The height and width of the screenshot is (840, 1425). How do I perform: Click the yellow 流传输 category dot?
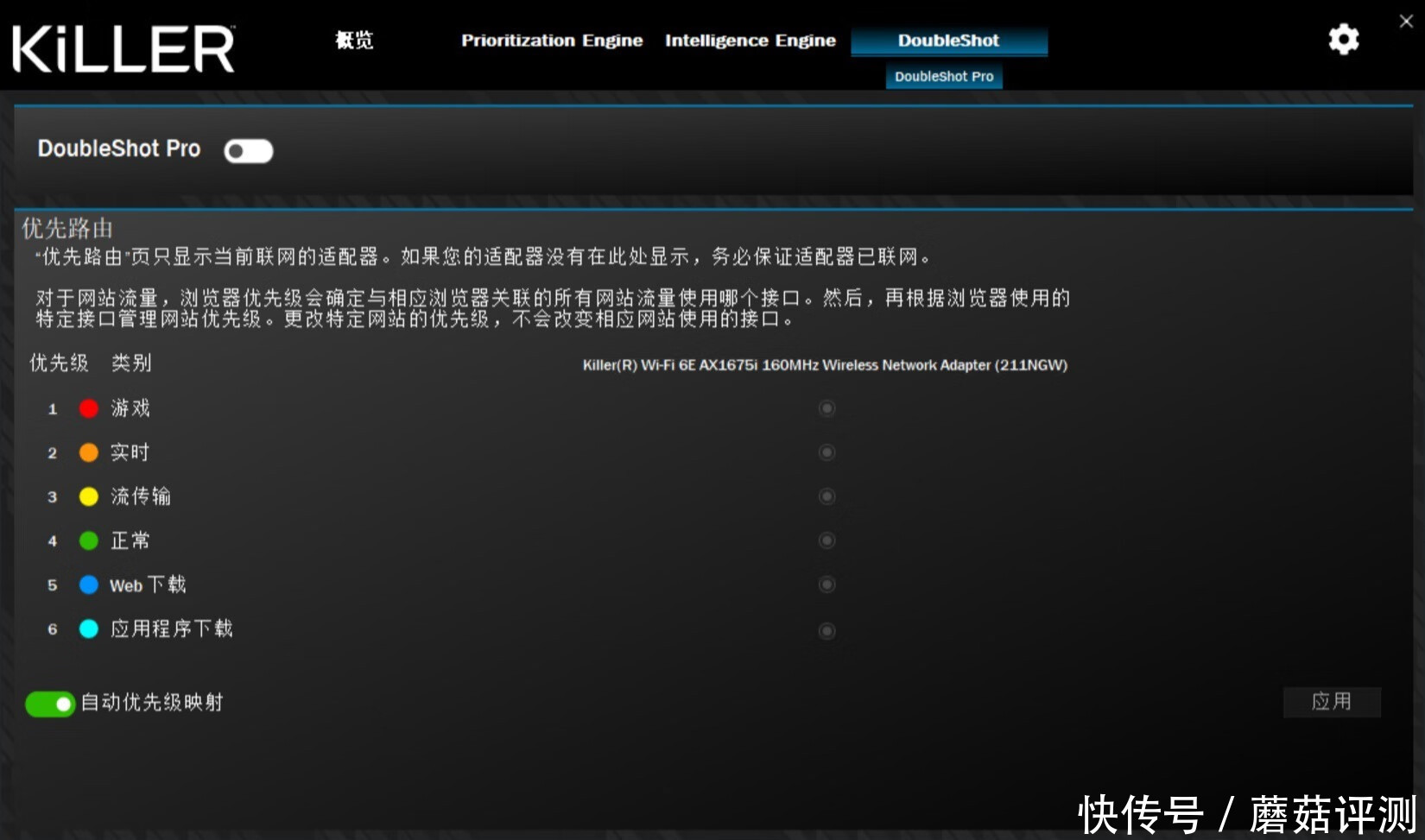[89, 496]
